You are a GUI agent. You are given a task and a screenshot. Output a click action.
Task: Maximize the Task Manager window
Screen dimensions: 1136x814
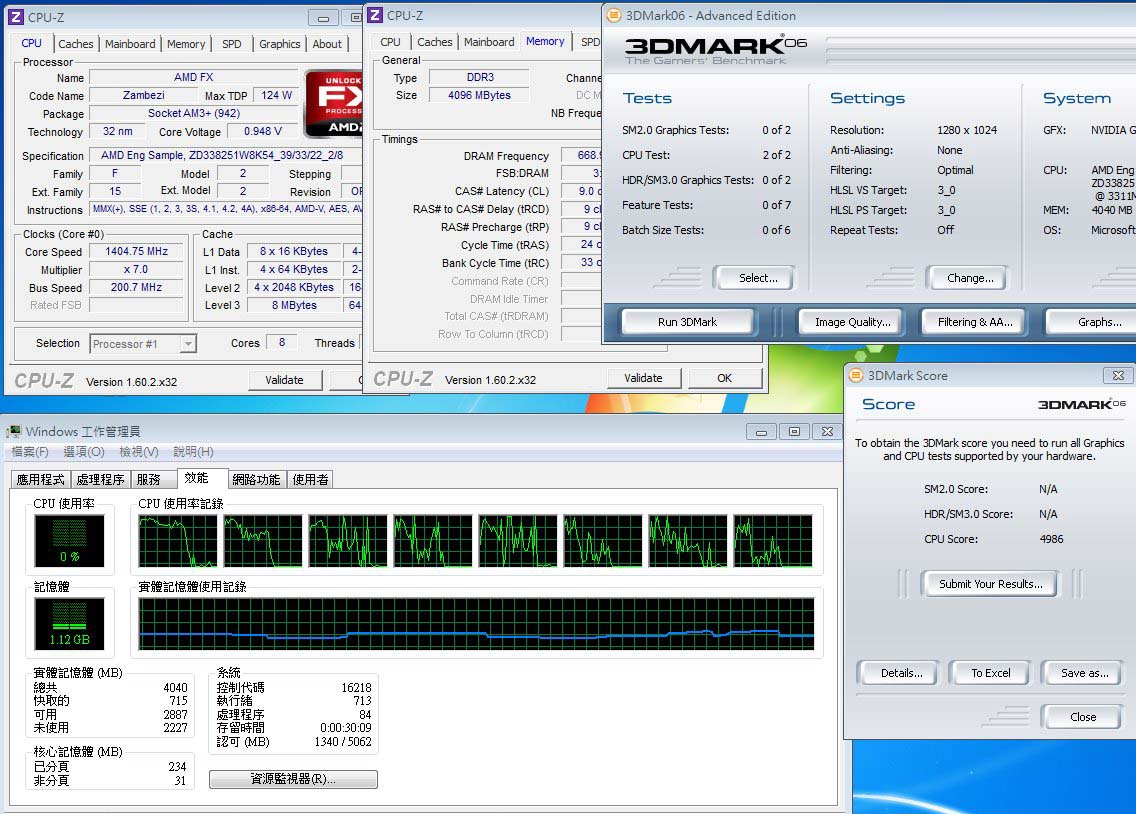(794, 431)
